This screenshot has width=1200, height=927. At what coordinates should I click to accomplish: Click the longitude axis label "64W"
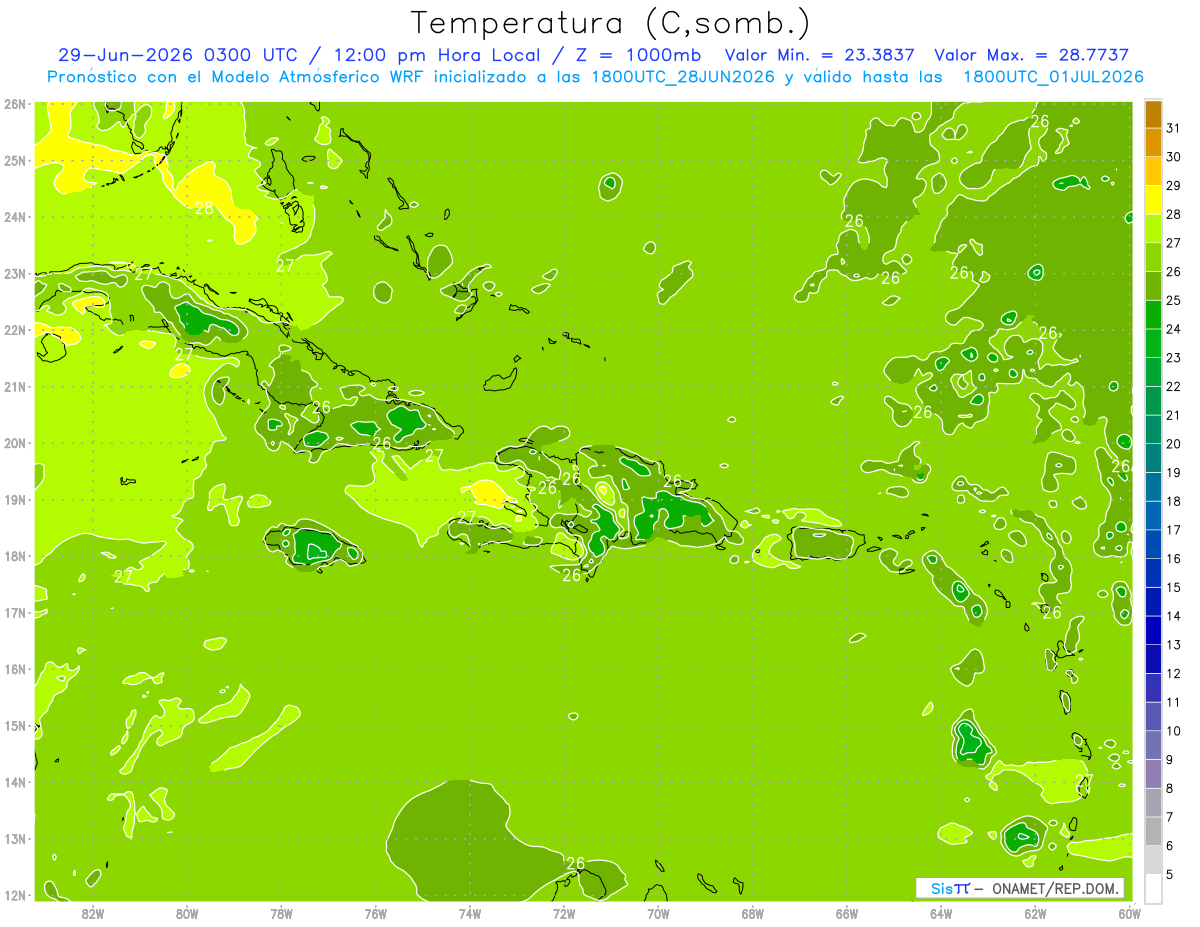pyautogui.click(x=941, y=913)
